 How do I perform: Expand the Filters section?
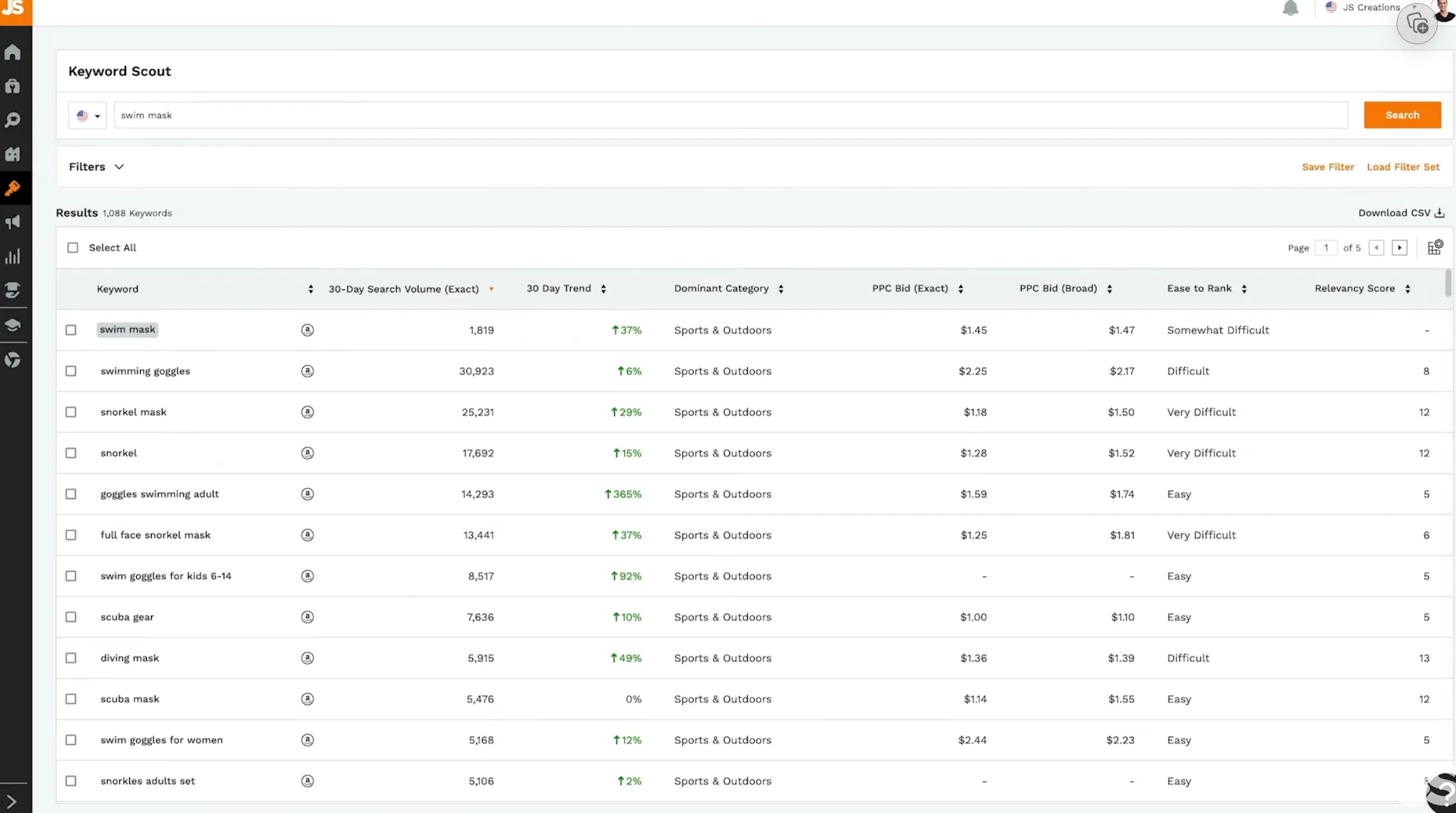[x=96, y=166]
